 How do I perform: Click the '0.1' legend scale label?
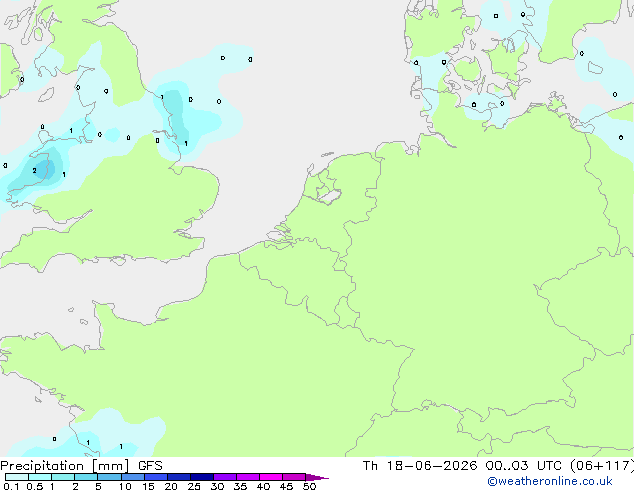(11, 486)
